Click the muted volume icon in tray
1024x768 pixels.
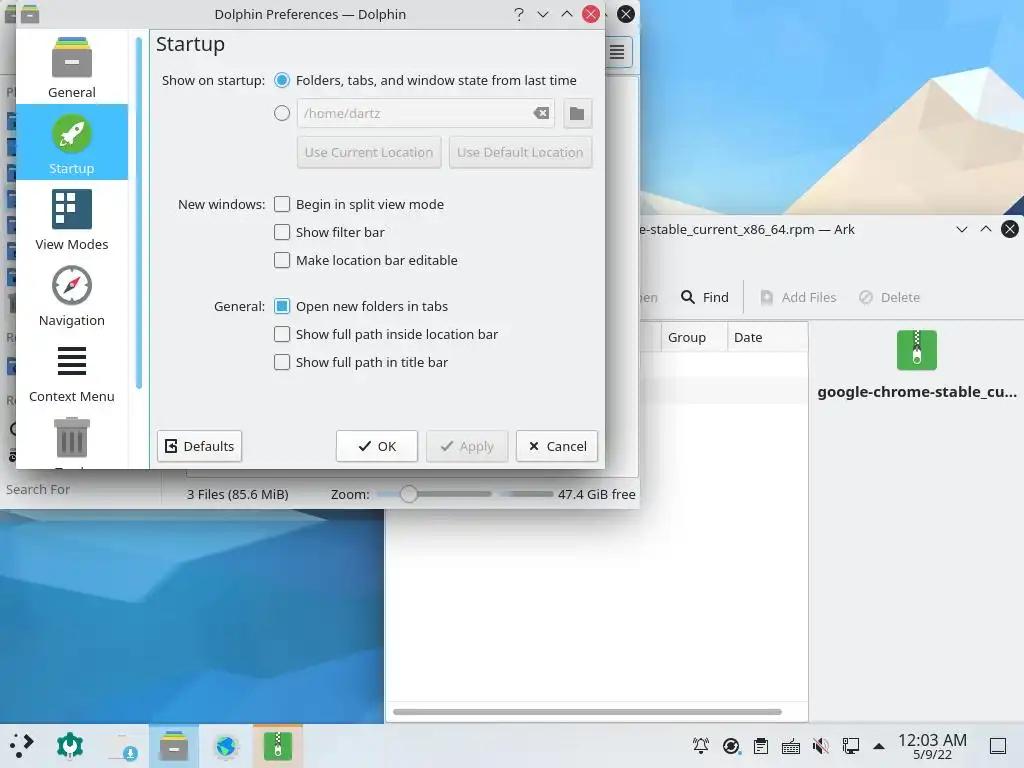coord(821,746)
